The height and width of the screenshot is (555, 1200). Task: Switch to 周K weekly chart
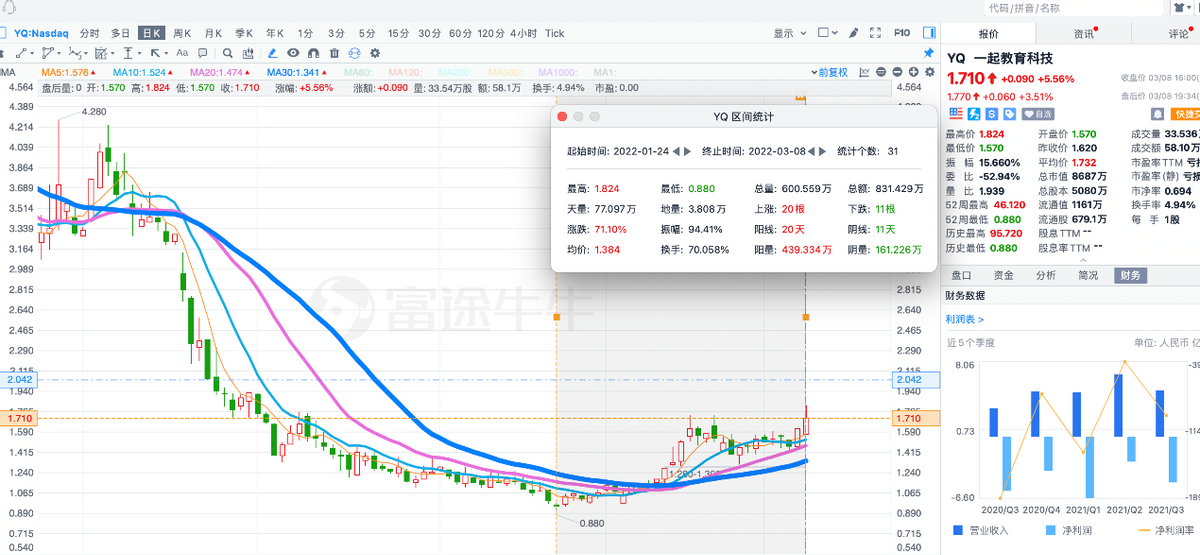(x=182, y=33)
